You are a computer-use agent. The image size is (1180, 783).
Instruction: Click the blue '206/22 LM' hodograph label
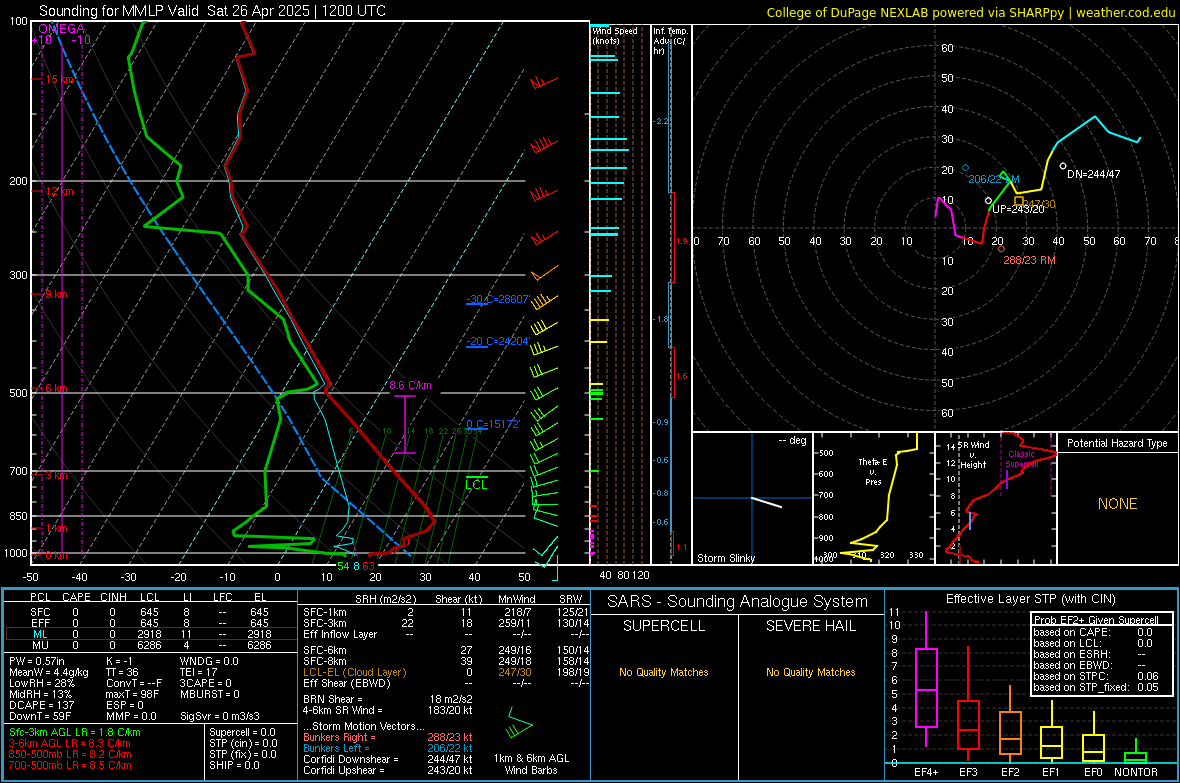(x=993, y=179)
